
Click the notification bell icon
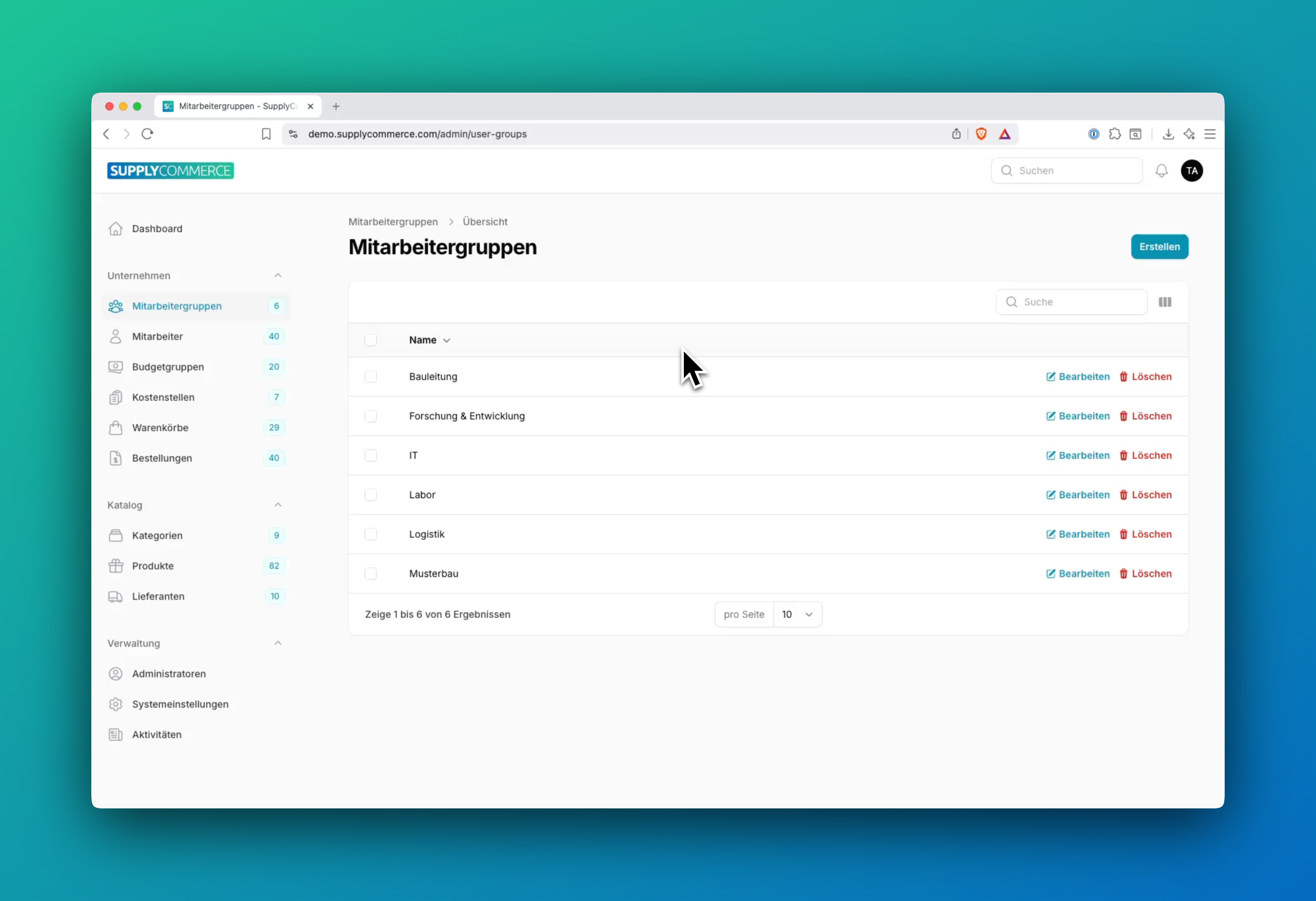1161,171
